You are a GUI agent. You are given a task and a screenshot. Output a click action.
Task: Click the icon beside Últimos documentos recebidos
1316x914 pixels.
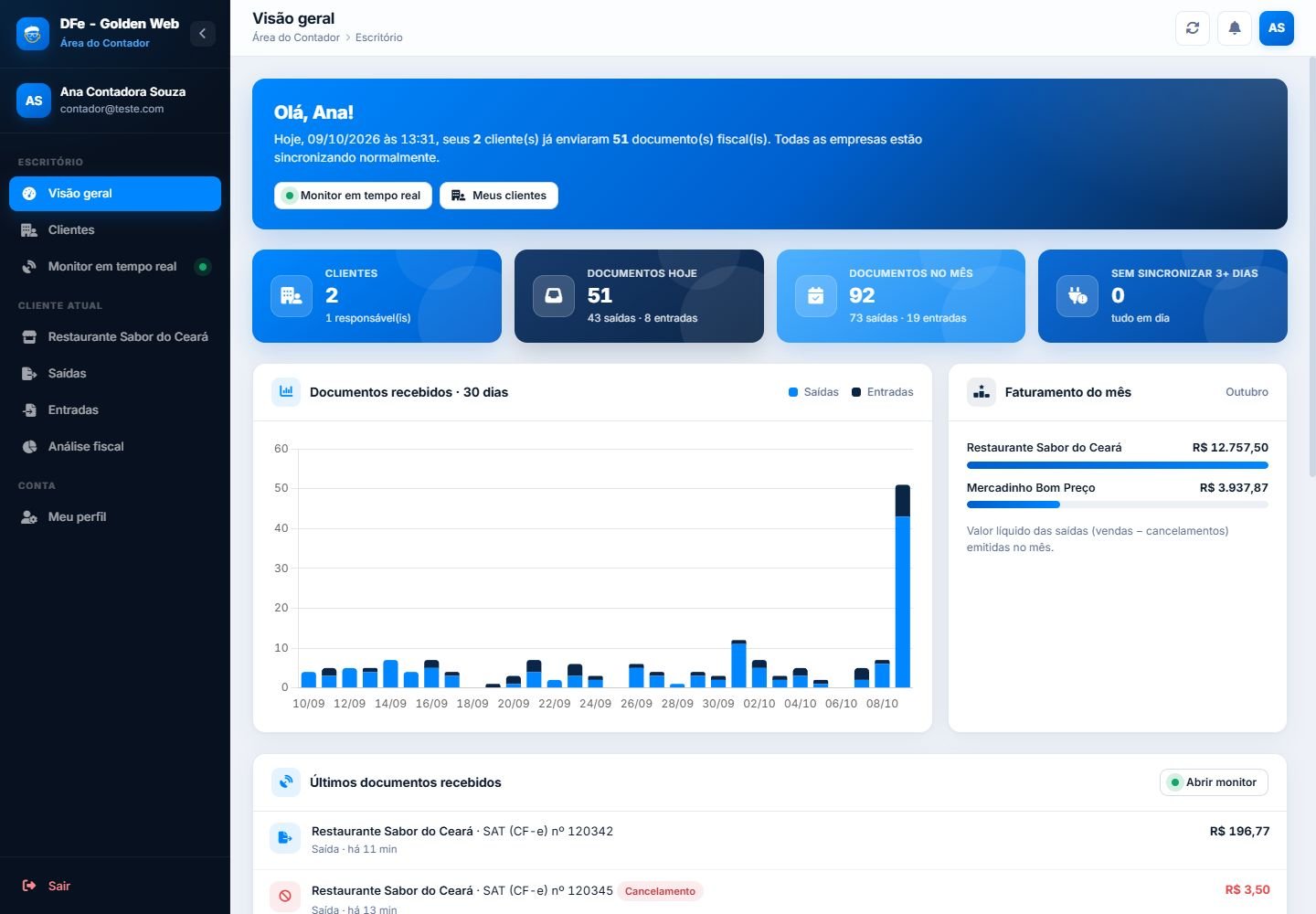click(x=286, y=782)
